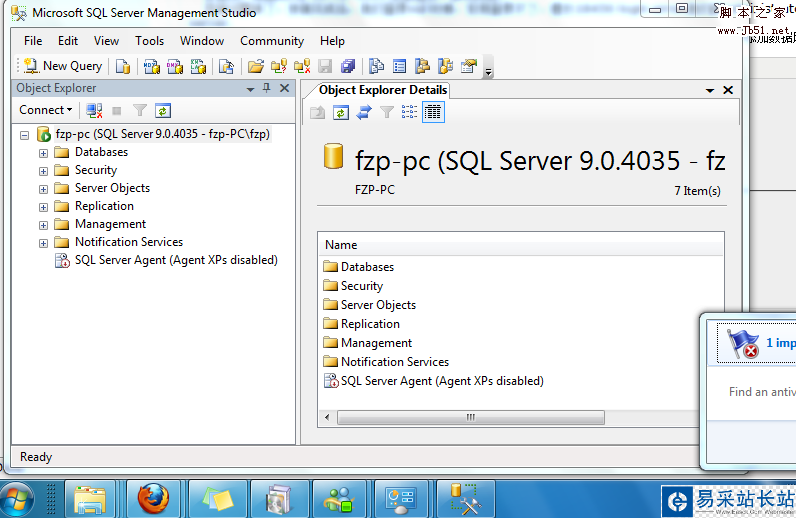Open a new Database Engine Query
The image size is (796, 518).
click(x=123, y=66)
